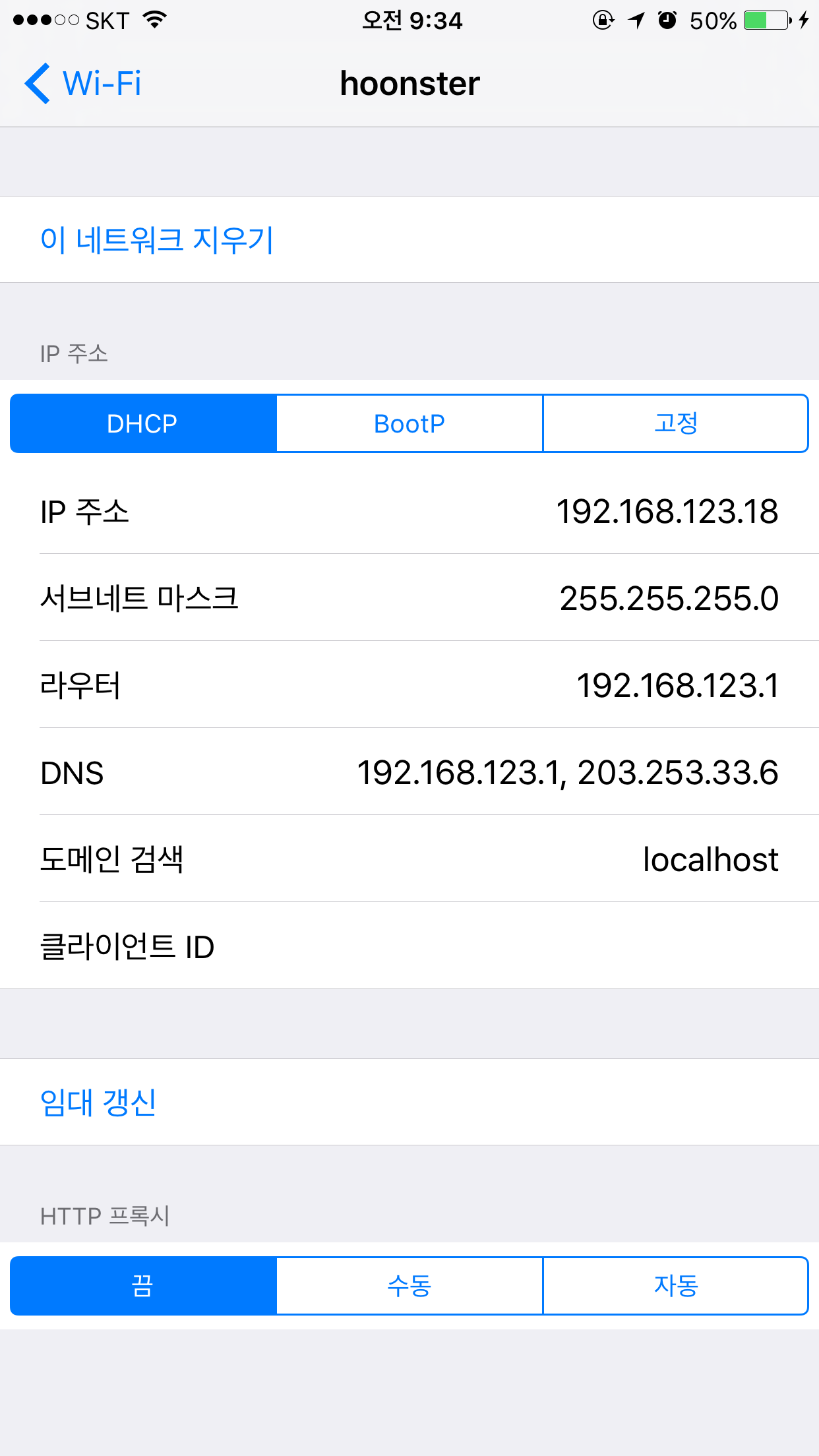Tap the DNS addresses field
Image resolution: width=819 pixels, height=1456 pixels.
568,773
